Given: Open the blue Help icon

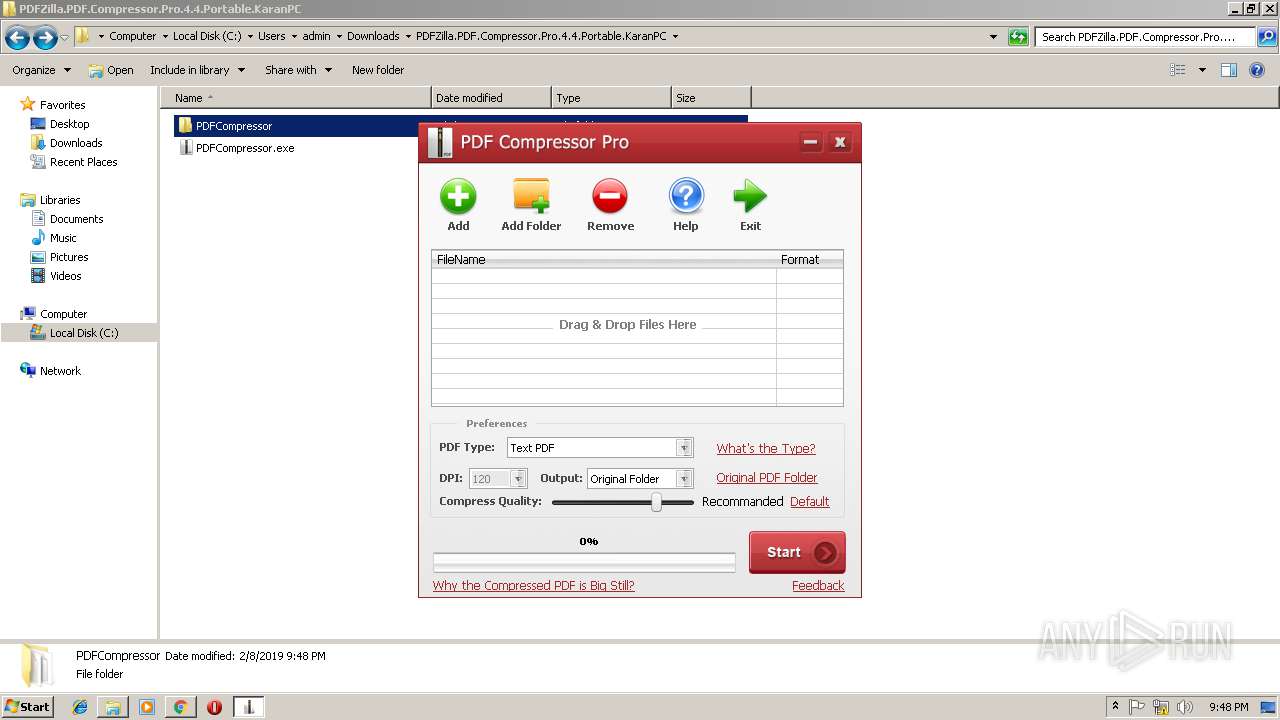Looking at the screenshot, I should (x=686, y=196).
